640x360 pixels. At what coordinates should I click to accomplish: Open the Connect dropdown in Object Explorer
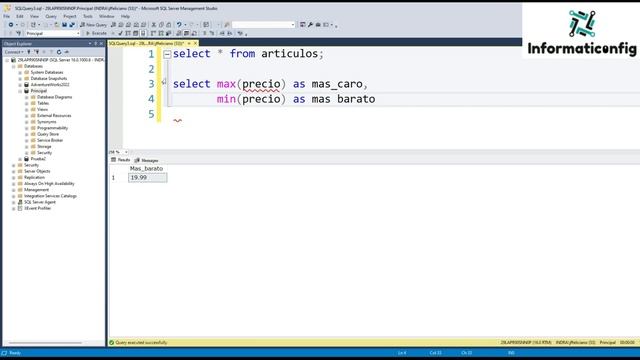13,52
